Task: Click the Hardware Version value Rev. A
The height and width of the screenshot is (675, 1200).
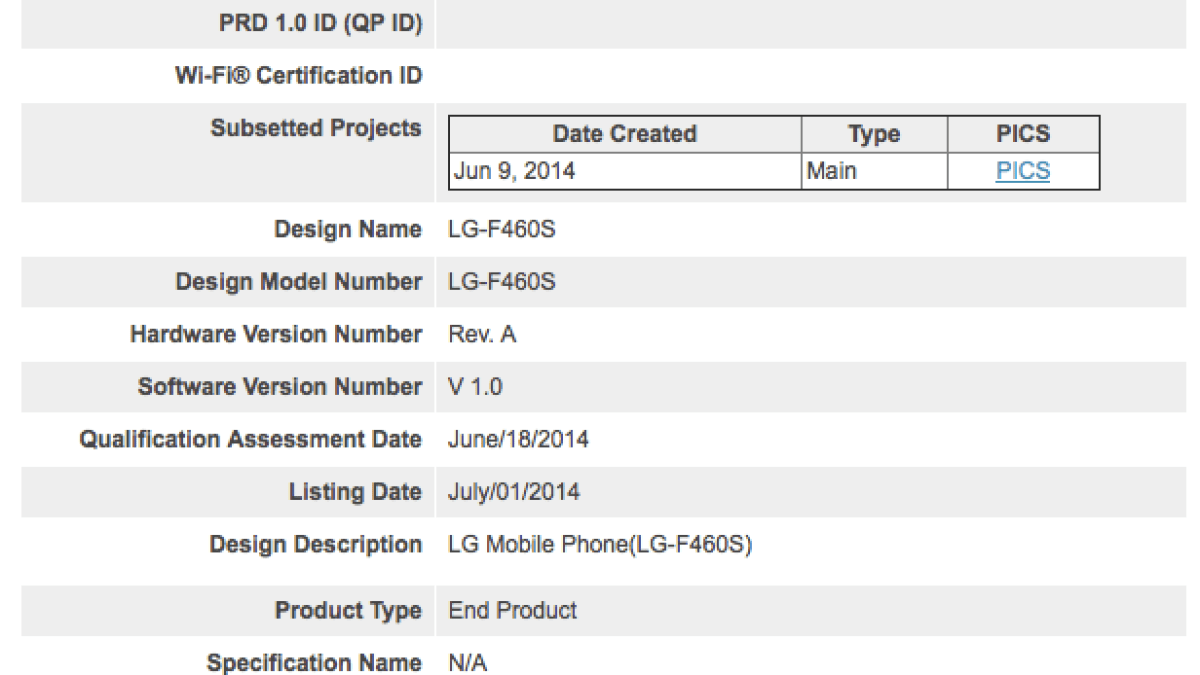Action: (483, 334)
